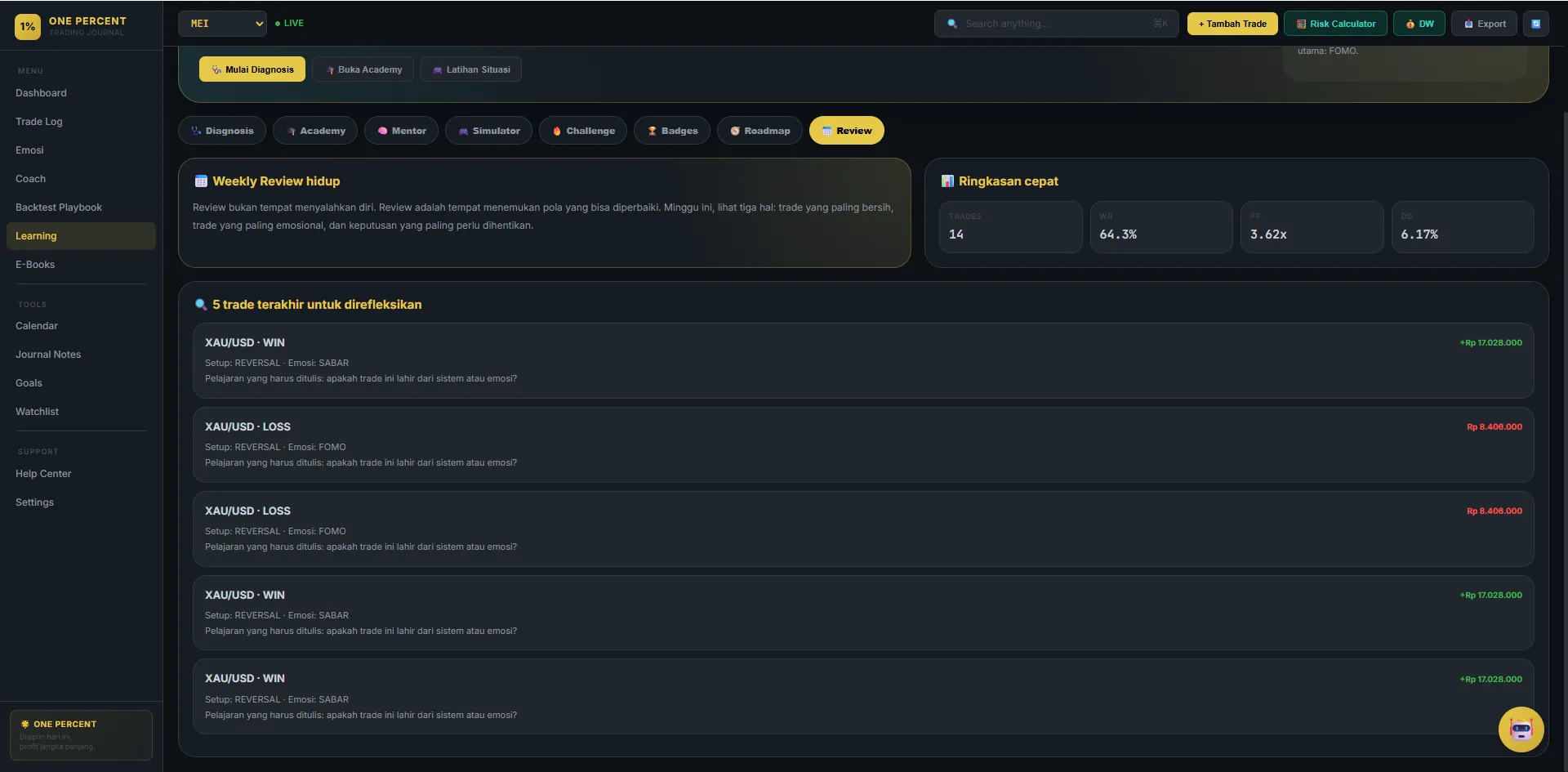
Task: Click the DD 6.17% summary card
Action: (x=1463, y=227)
